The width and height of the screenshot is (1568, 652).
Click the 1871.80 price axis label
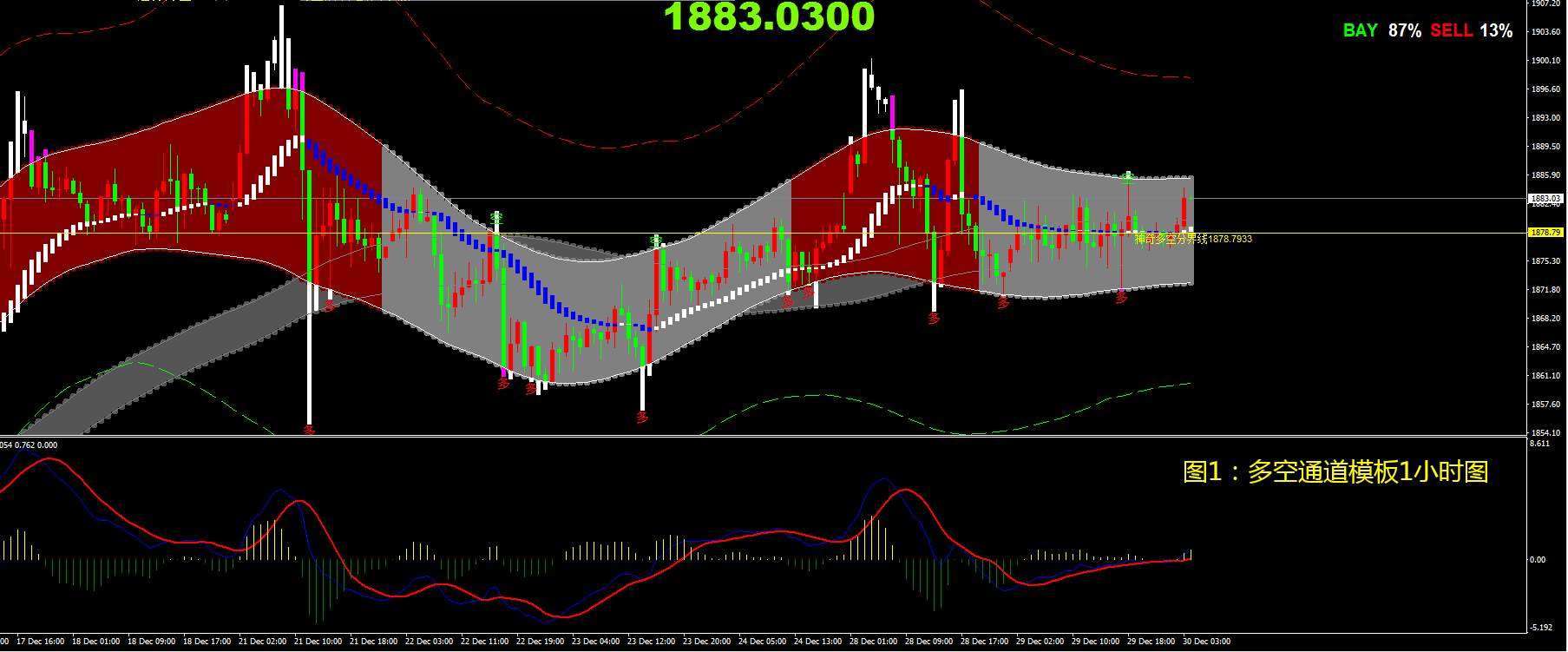click(x=1546, y=290)
